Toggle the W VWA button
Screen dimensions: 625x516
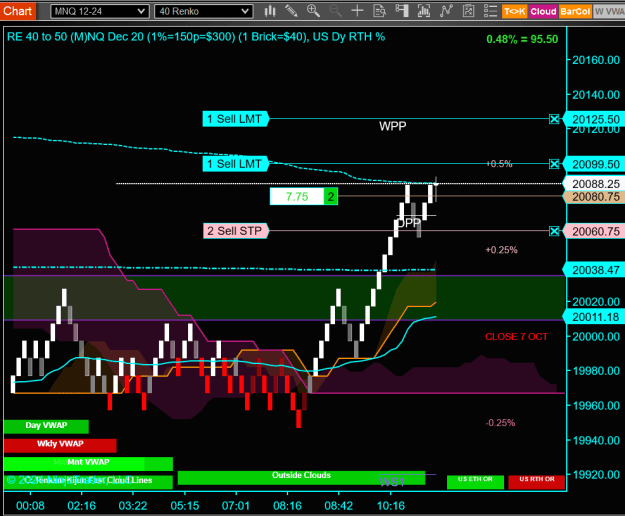(609, 12)
